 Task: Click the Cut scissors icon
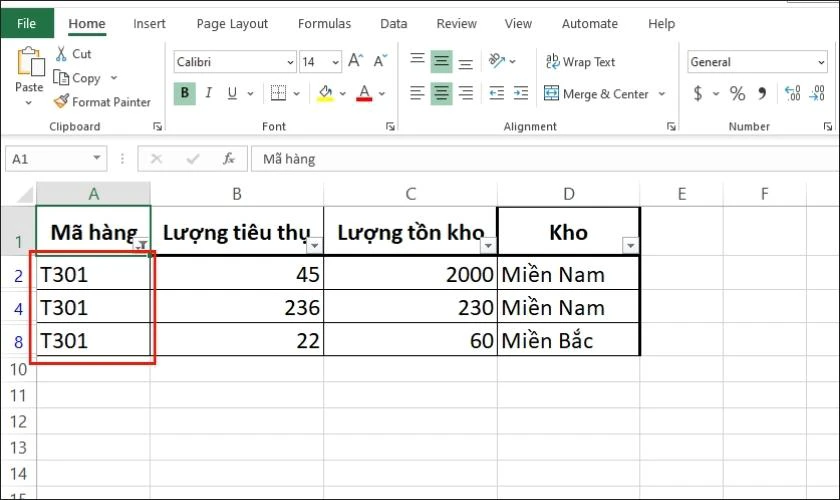coord(62,54)
